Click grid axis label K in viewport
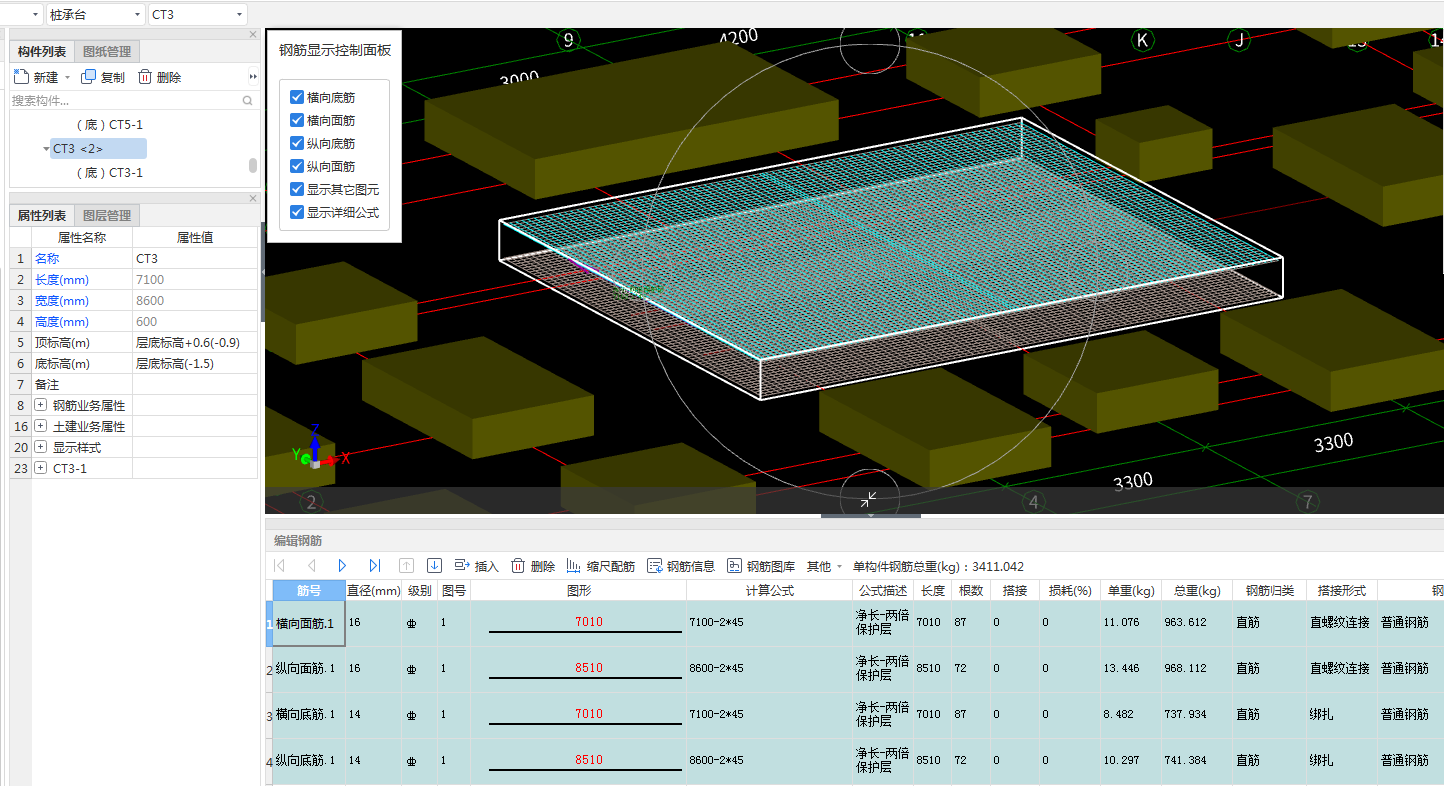 click(x=1142, y=40)
